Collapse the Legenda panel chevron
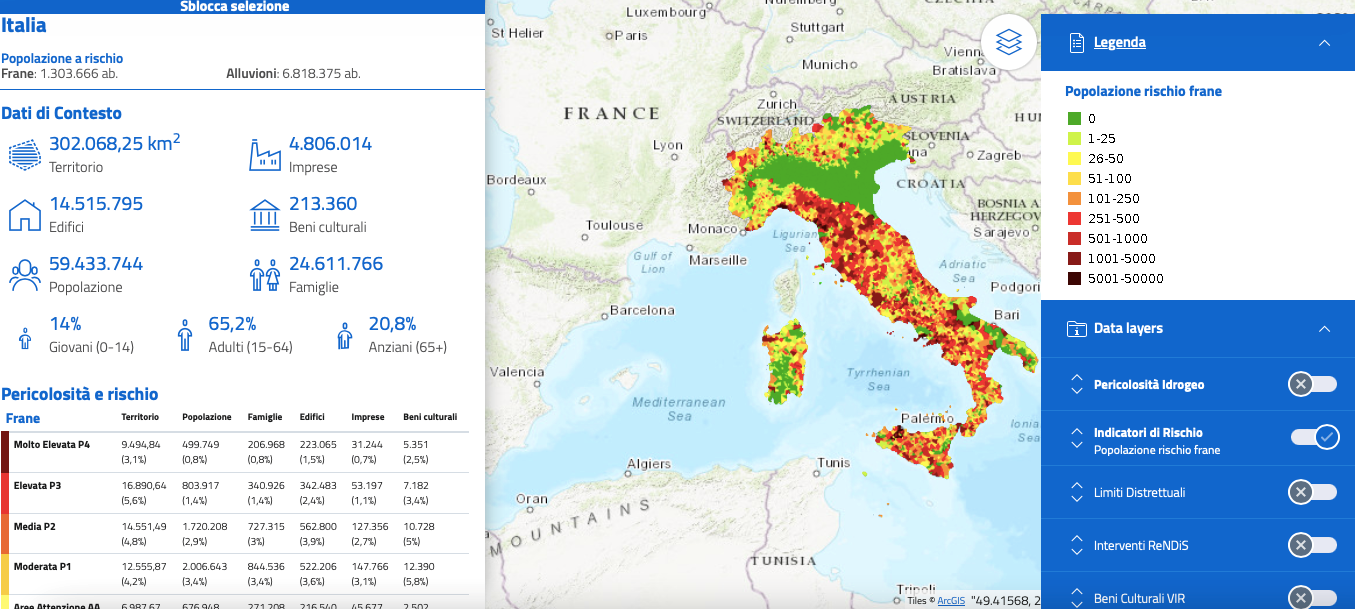 click(x=1324, y=43)
